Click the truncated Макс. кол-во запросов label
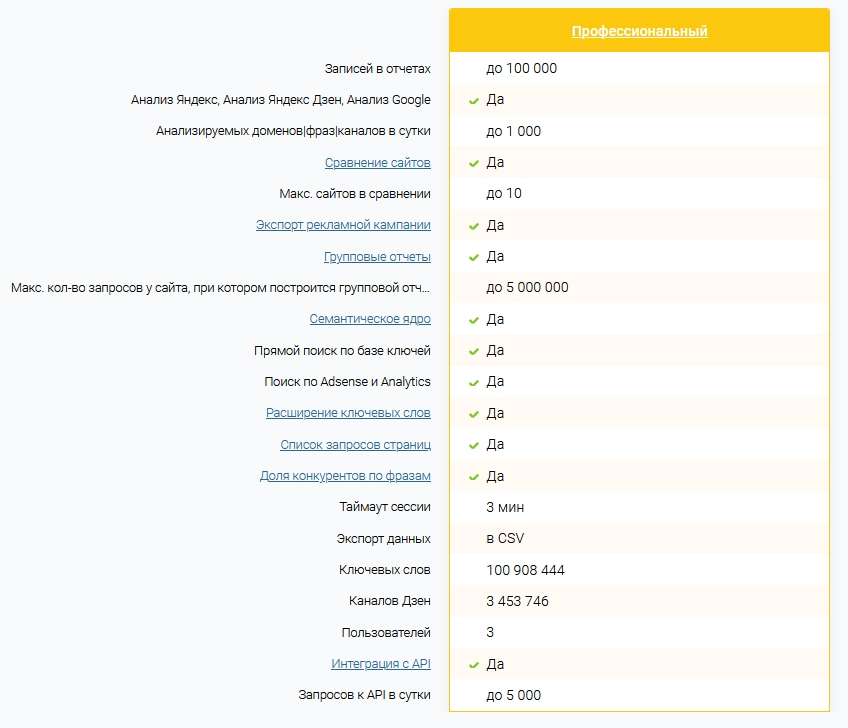Image resolution: width=848 pixels, height=728 pixels. (x=221, y=288)
